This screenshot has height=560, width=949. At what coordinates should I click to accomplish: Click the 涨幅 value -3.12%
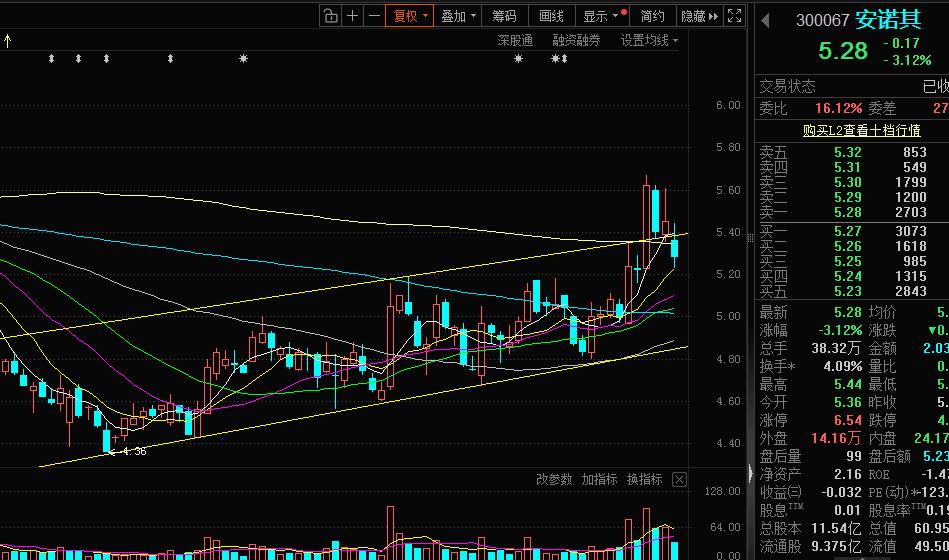click(840, 331)
